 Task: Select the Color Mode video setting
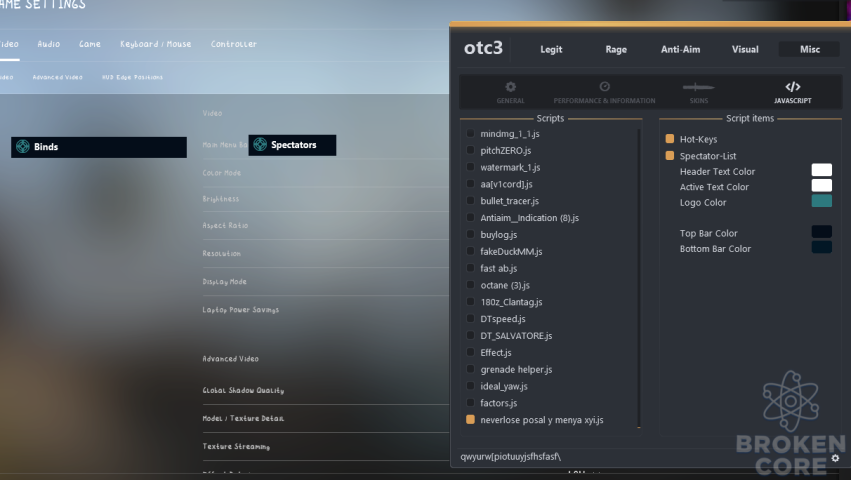coord(222,173)
